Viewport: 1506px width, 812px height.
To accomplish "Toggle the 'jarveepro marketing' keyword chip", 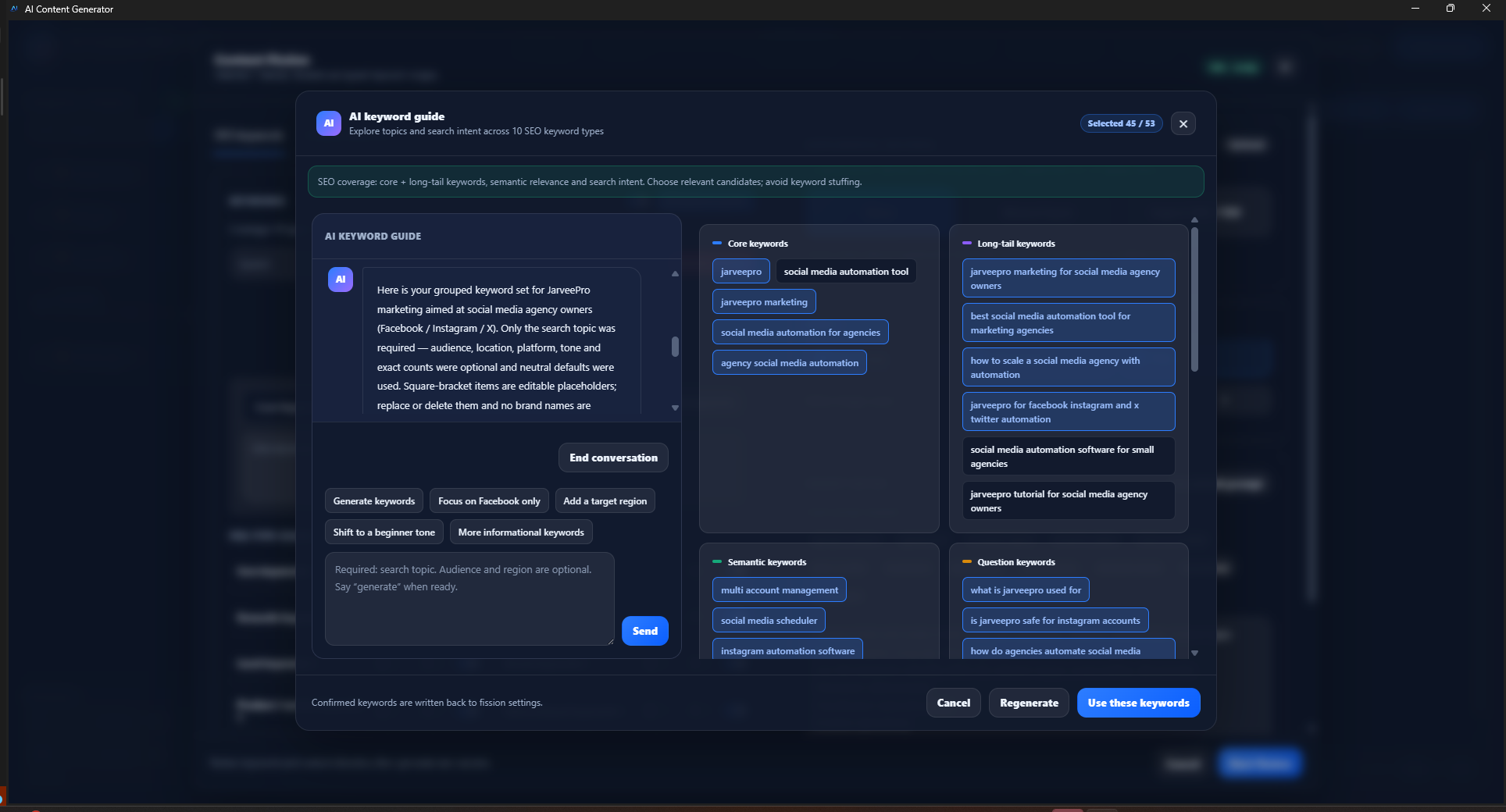I will click(764, 302).
